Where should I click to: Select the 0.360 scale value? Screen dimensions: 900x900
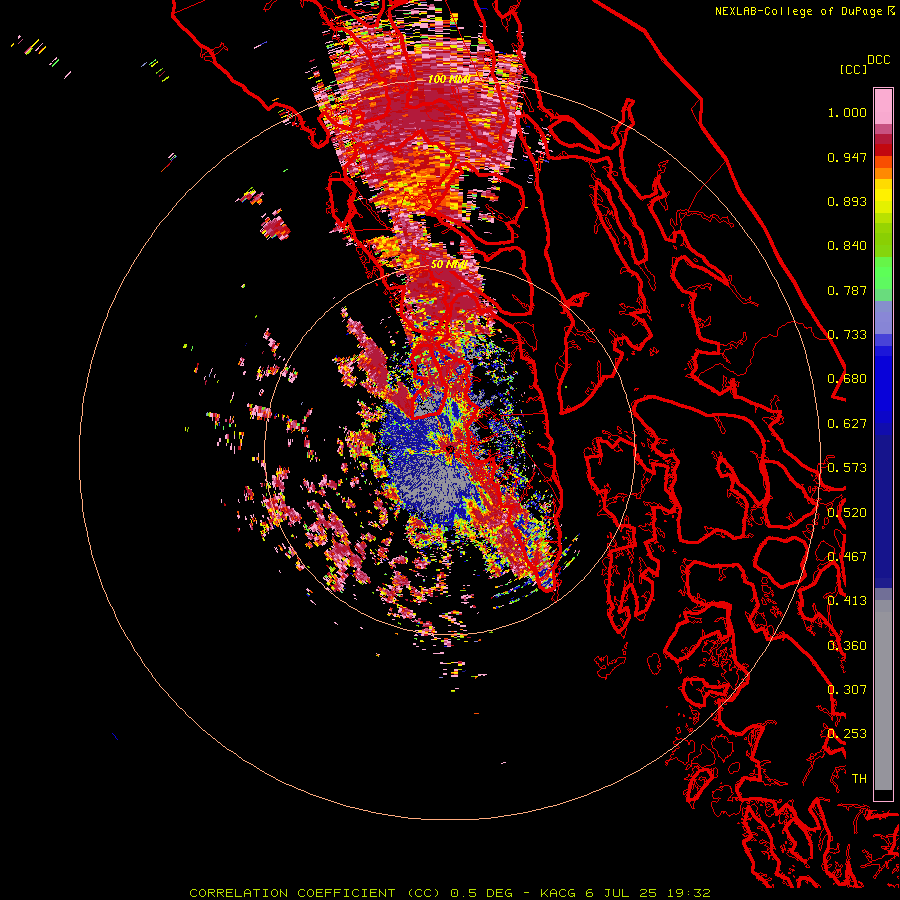847,646
